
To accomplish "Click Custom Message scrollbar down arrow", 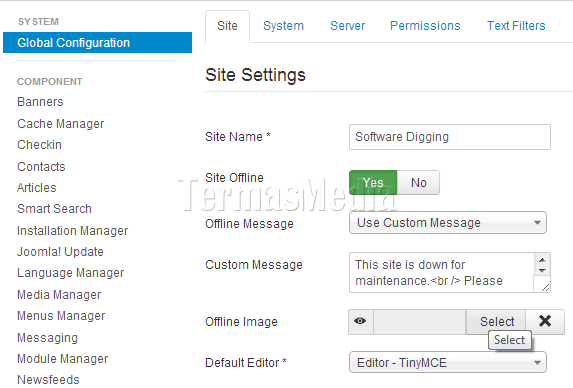I will point(542,271).
